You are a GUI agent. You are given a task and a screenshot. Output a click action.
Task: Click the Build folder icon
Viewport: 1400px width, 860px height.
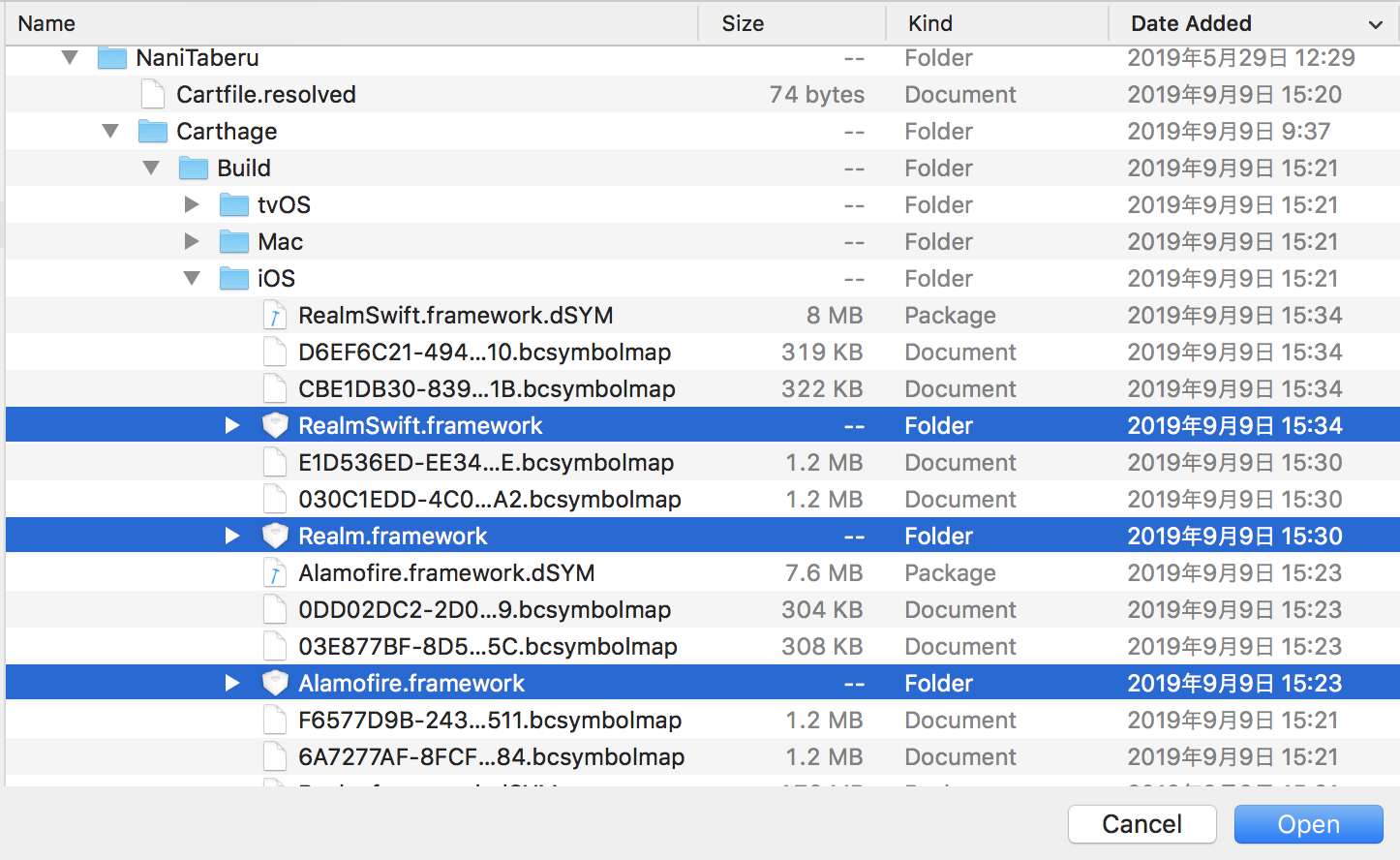pos(194,168)
